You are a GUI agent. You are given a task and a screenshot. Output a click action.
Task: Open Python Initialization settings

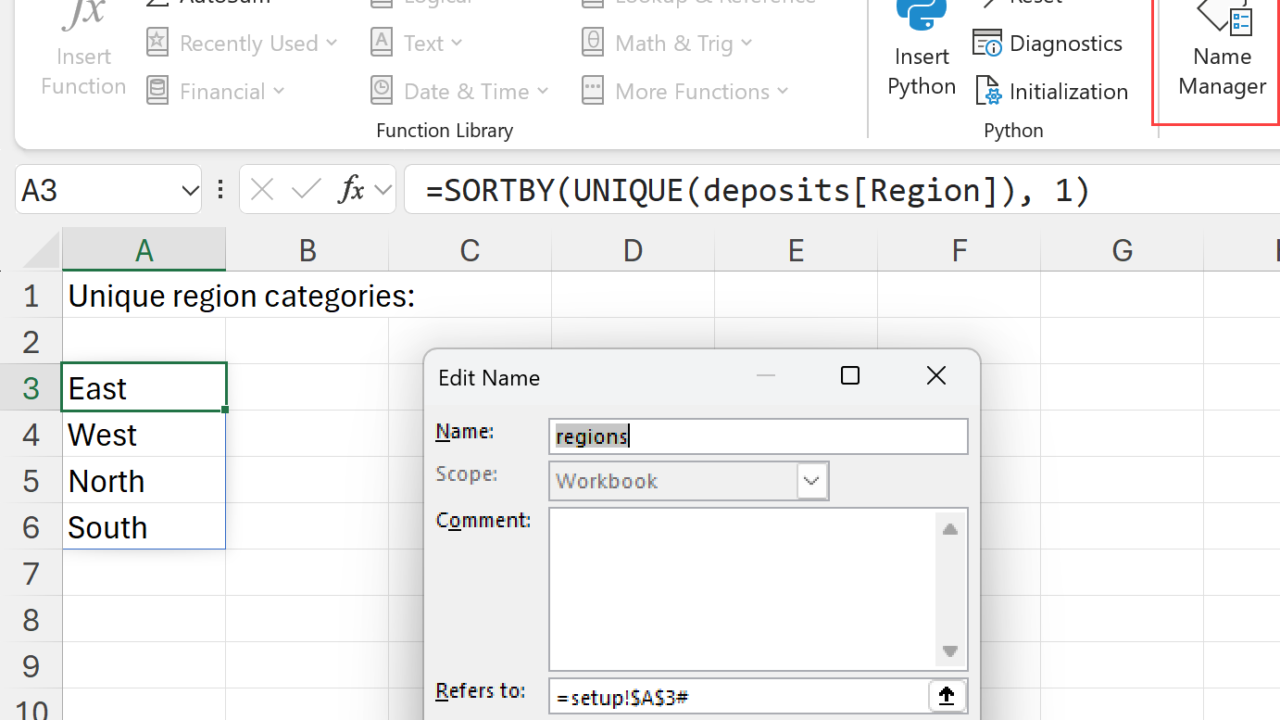coord(1051,92)
